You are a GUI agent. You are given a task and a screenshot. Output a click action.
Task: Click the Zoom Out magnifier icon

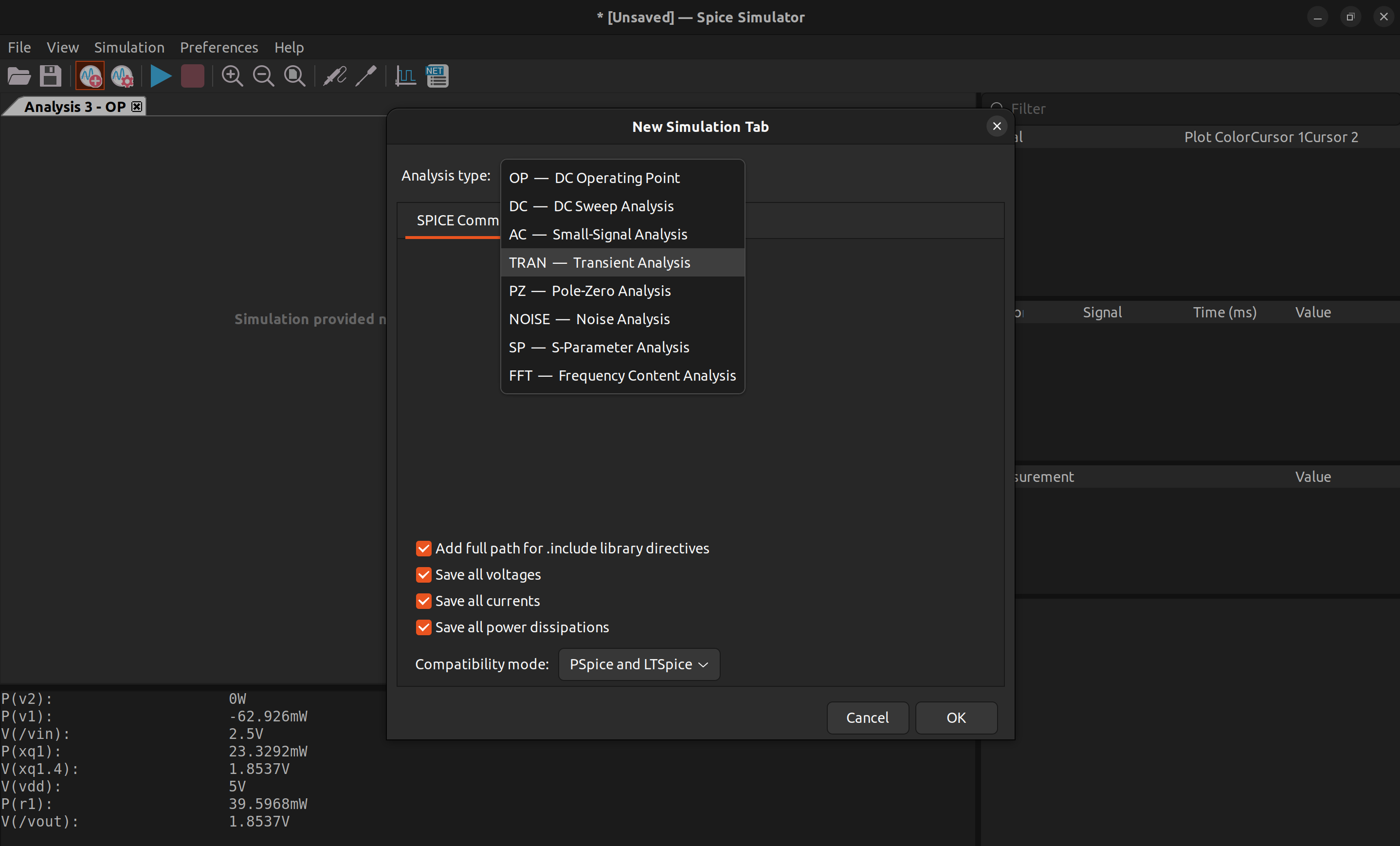coord(263,76)
